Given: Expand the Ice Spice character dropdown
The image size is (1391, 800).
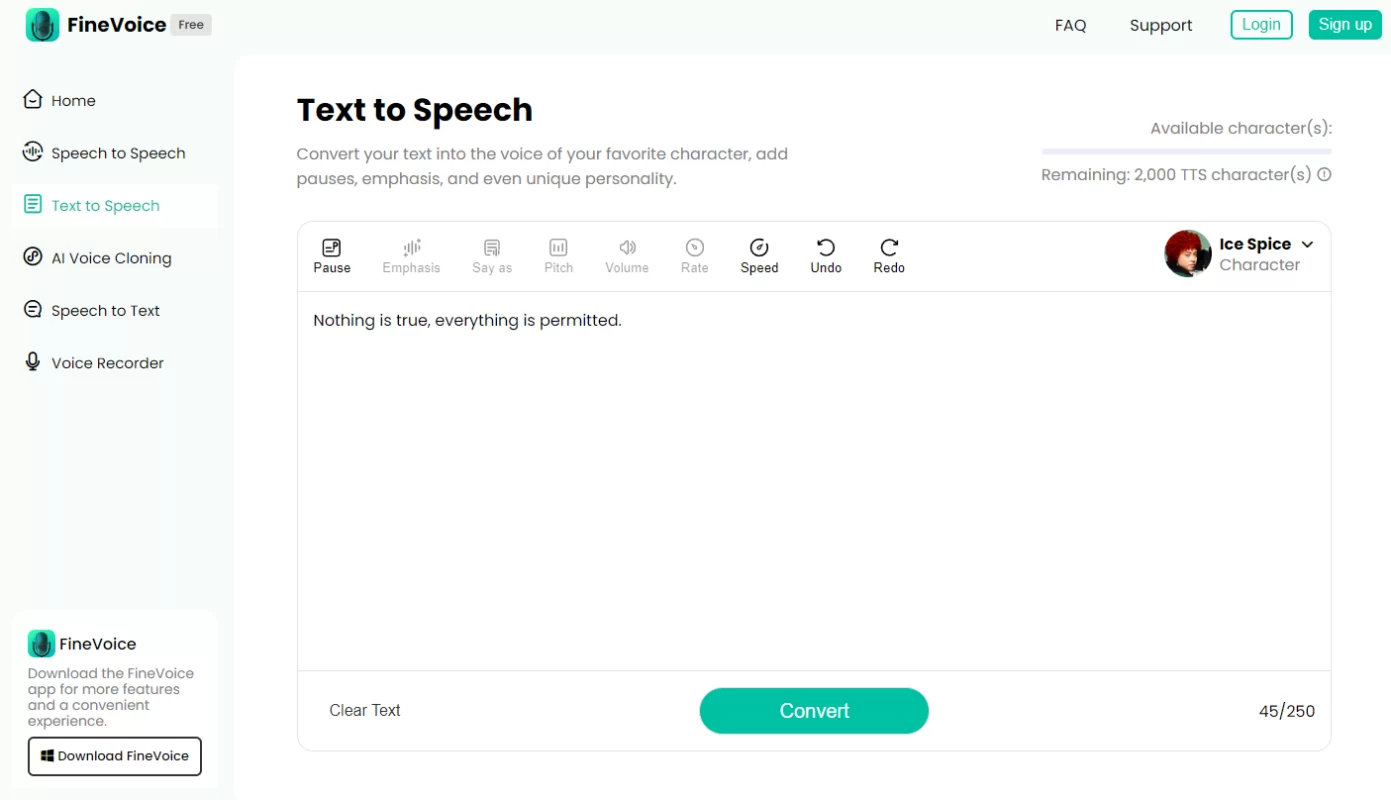Looking at the screenshot, I should (1307, 244).
